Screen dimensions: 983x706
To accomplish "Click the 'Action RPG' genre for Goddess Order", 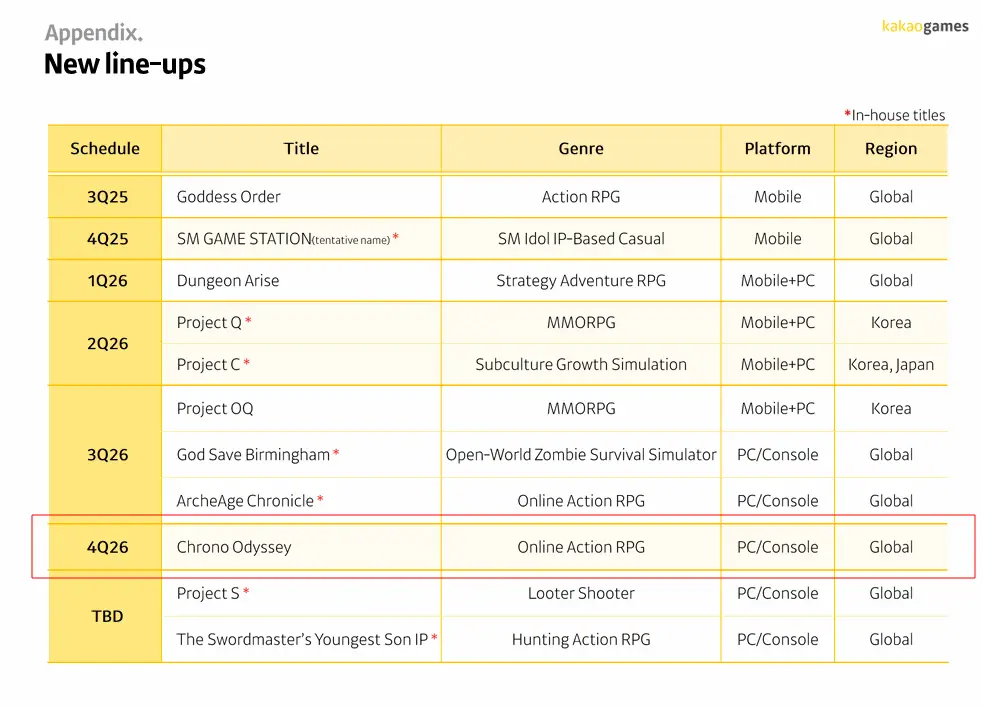I will pyautogui.click(x=581, y=197).
